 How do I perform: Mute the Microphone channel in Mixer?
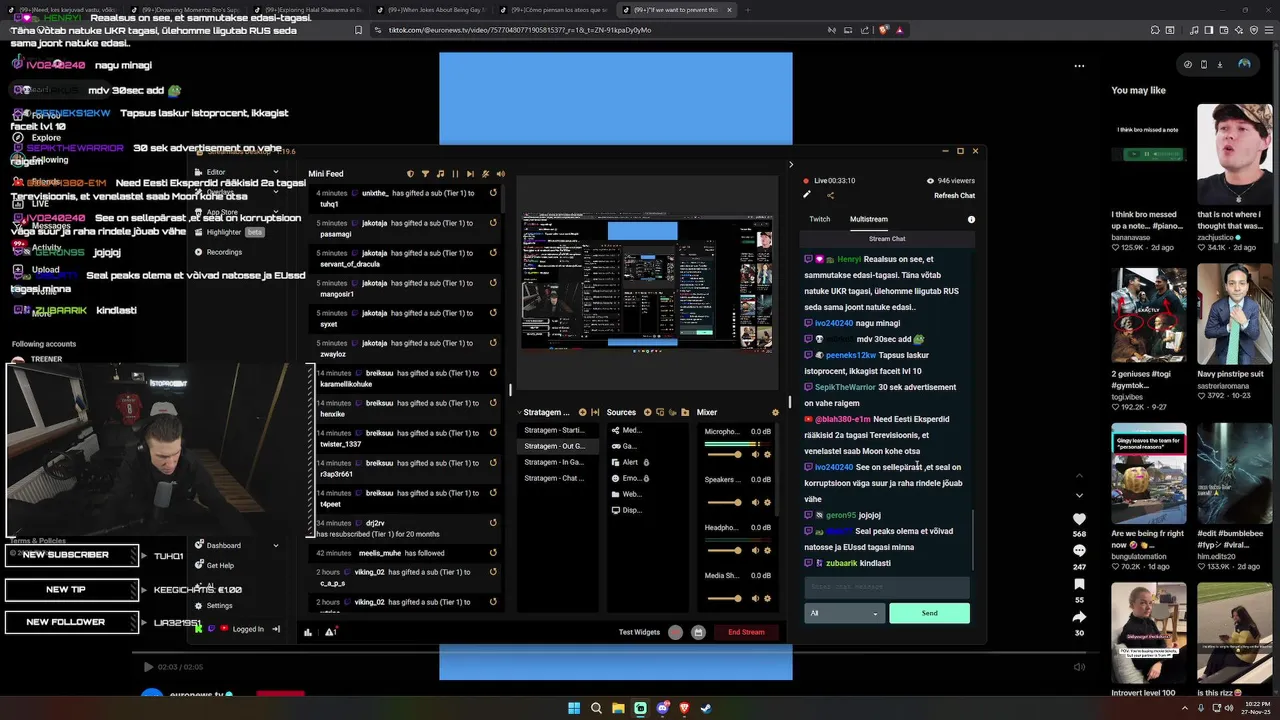point(755,455)
